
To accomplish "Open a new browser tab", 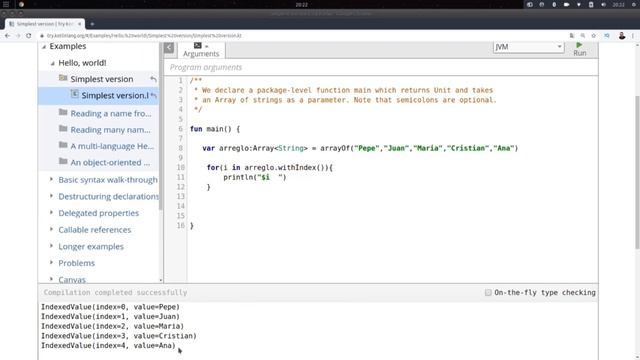I will click(92, 24).
